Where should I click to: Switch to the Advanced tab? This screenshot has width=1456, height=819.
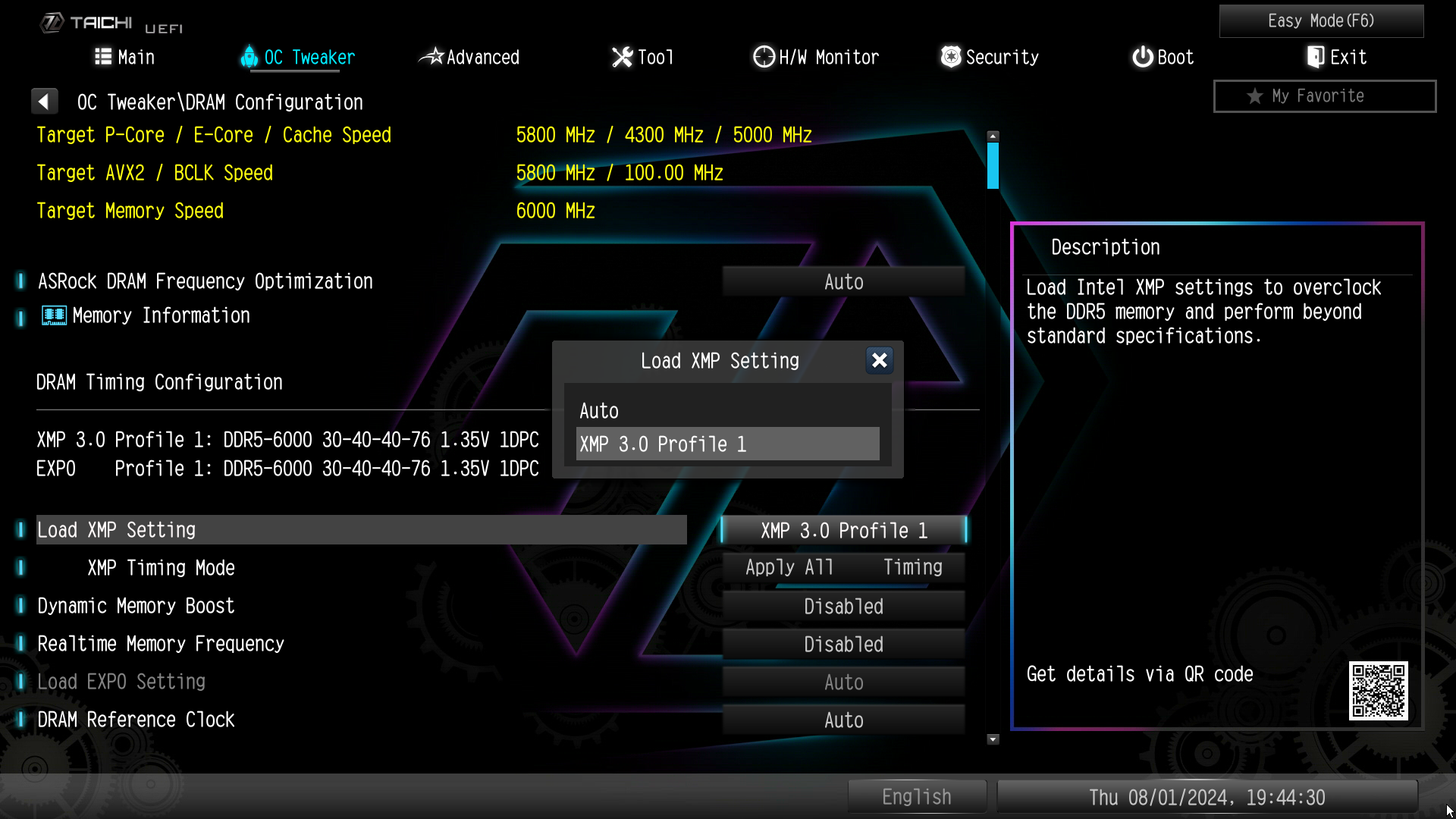coord(470,57)
